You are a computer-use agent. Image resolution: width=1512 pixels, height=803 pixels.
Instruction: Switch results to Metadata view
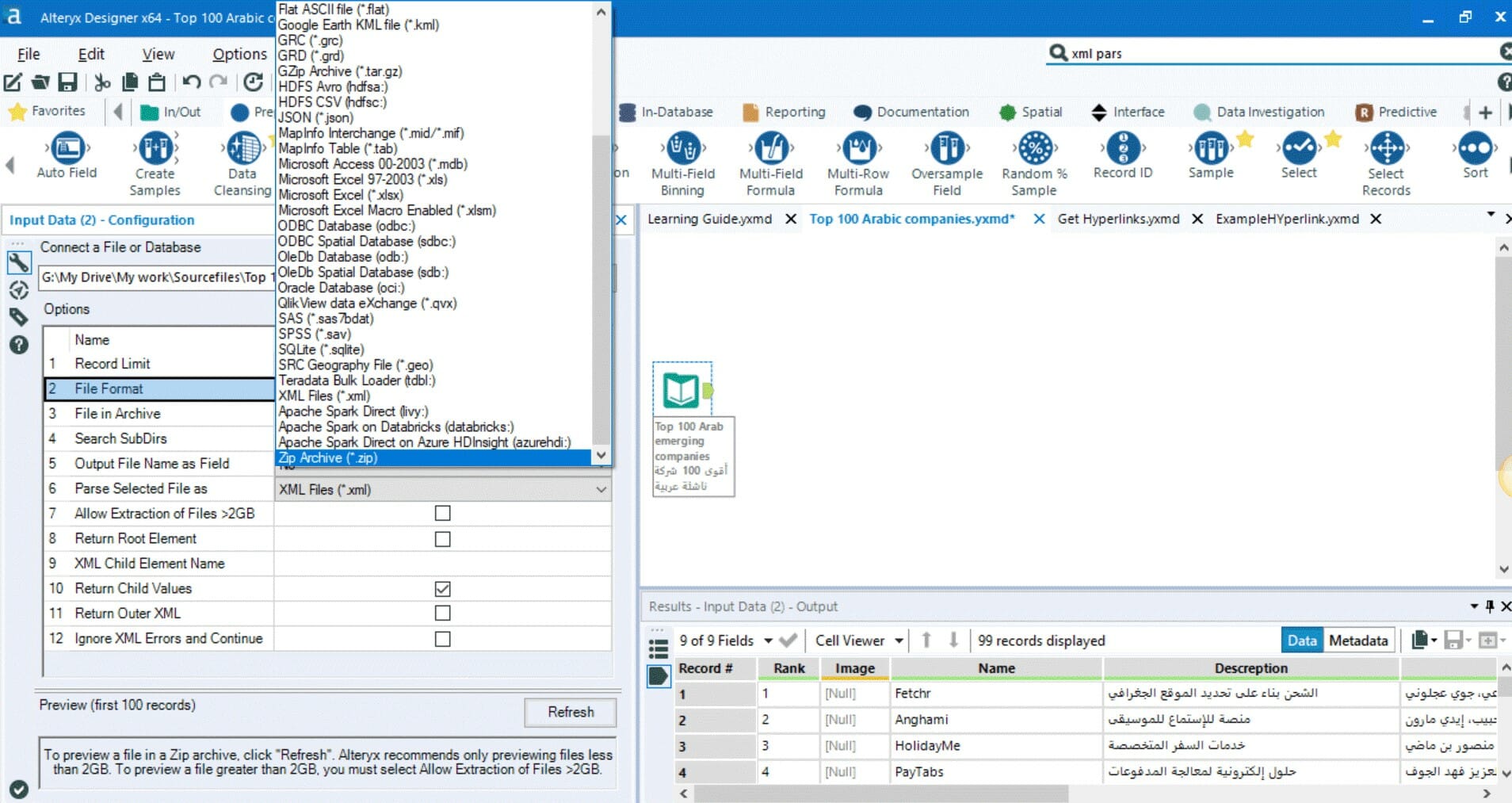coord(1358,640)
